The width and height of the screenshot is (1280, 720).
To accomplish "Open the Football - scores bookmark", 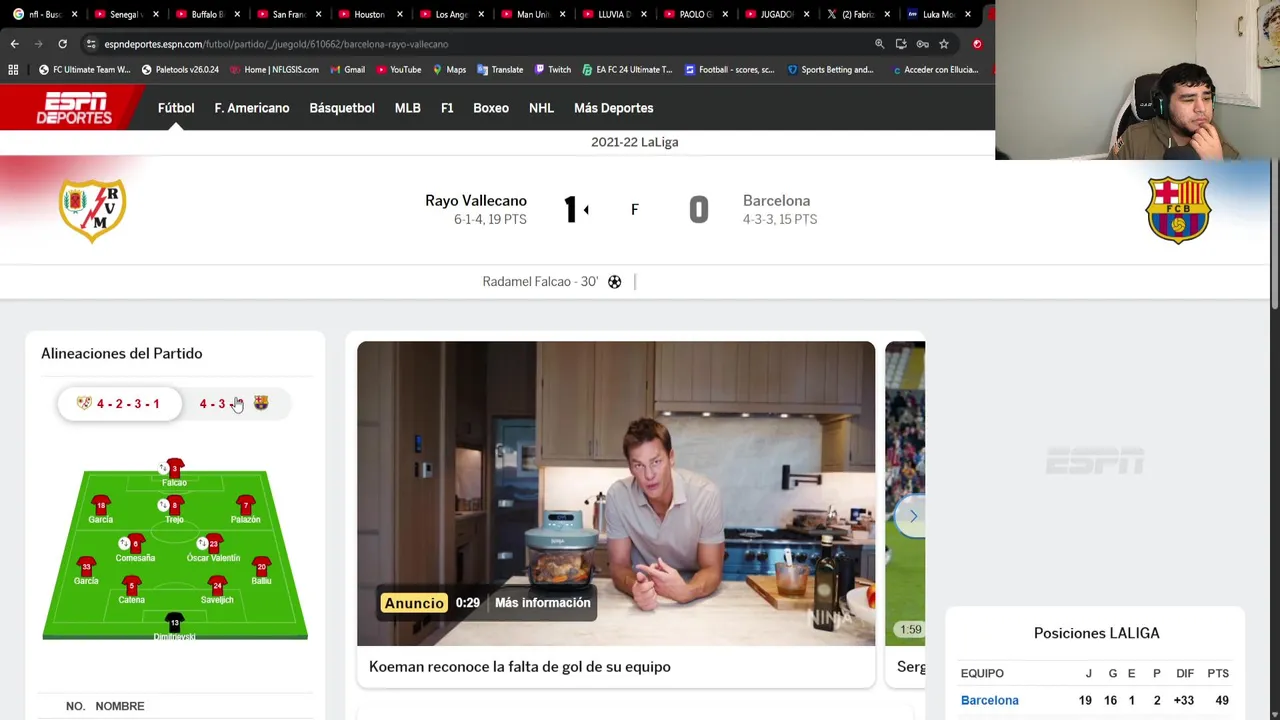I will point(729,70).
